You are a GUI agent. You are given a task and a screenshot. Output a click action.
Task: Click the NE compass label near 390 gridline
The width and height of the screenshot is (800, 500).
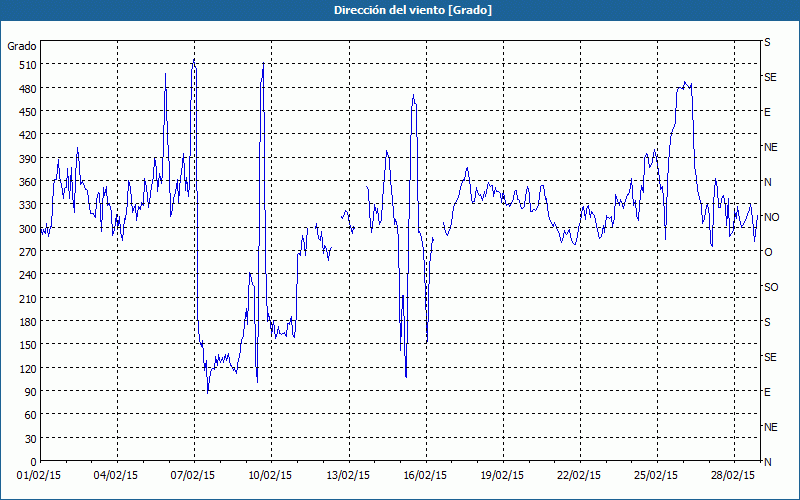[x=771, y=147]
